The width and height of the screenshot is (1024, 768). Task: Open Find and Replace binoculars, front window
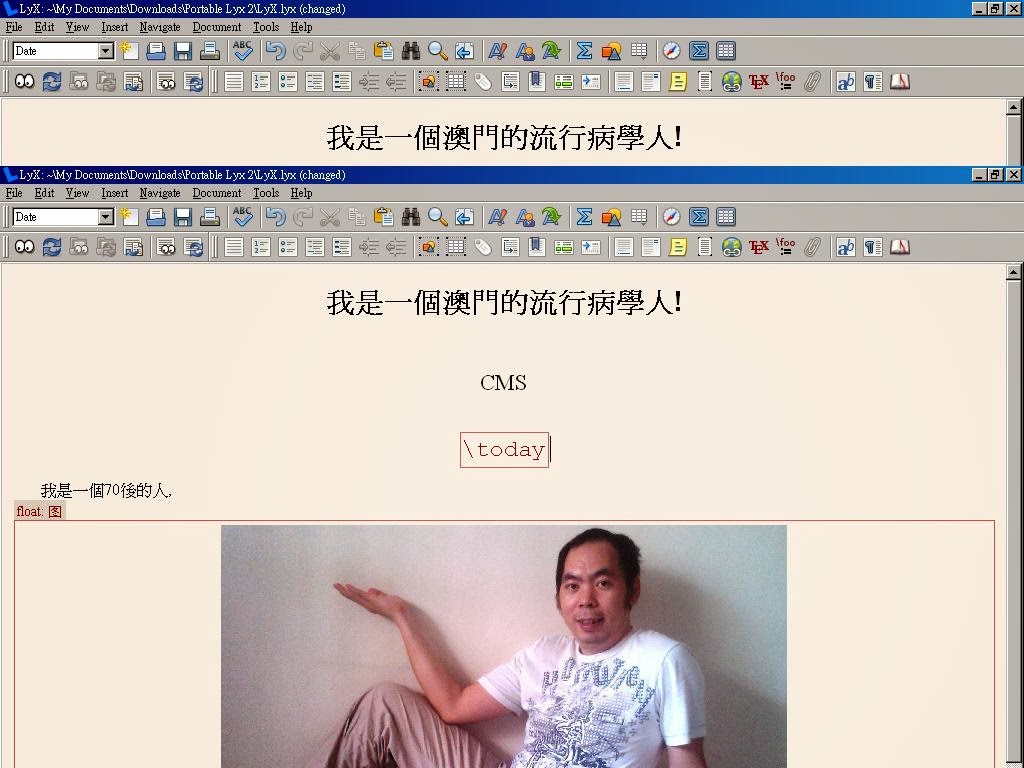pos(411,217)
